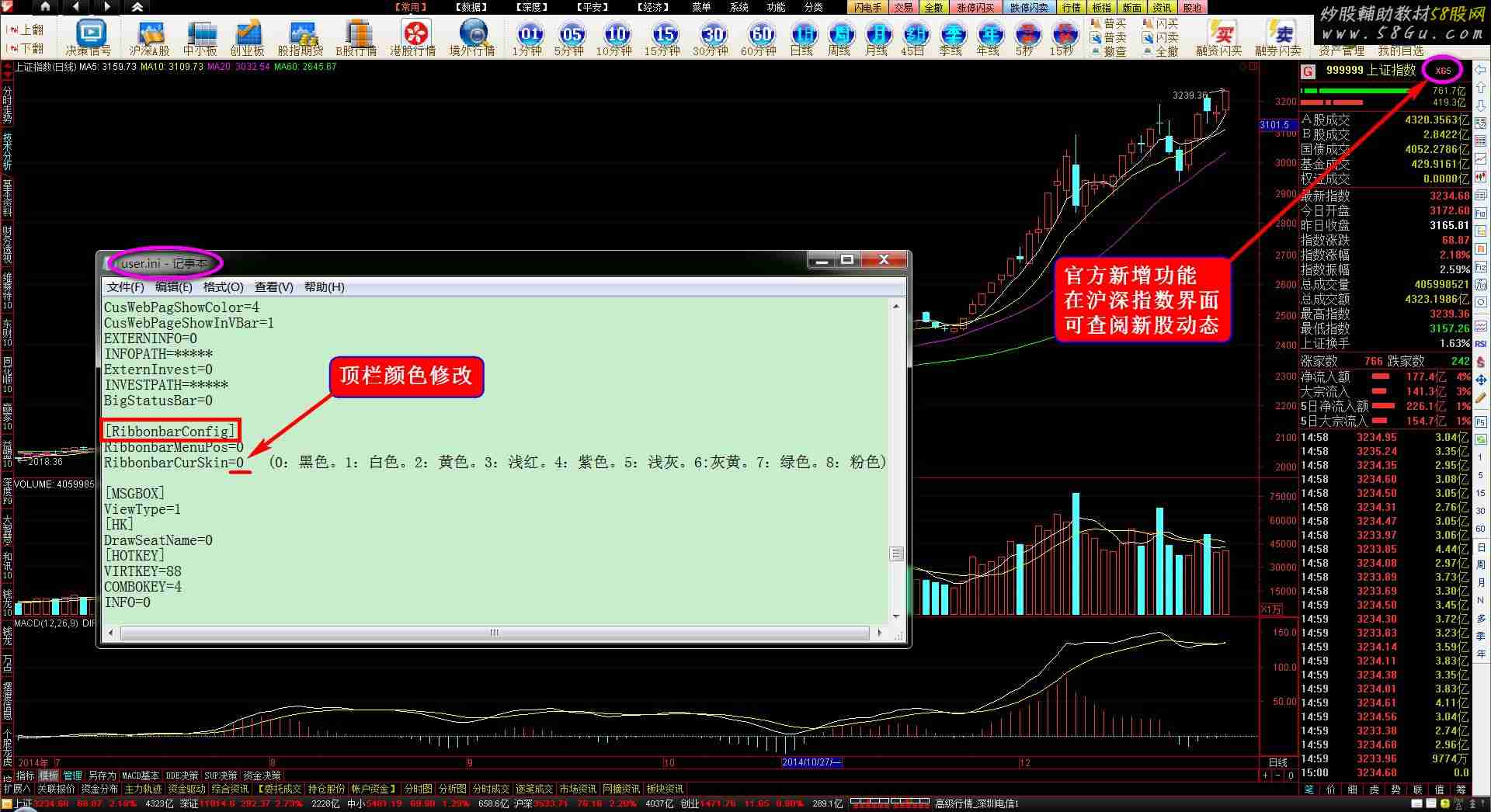This screenshot has width=1491, height=812.
Task: Open B股行情 quotes
Action: coord(356,37)
